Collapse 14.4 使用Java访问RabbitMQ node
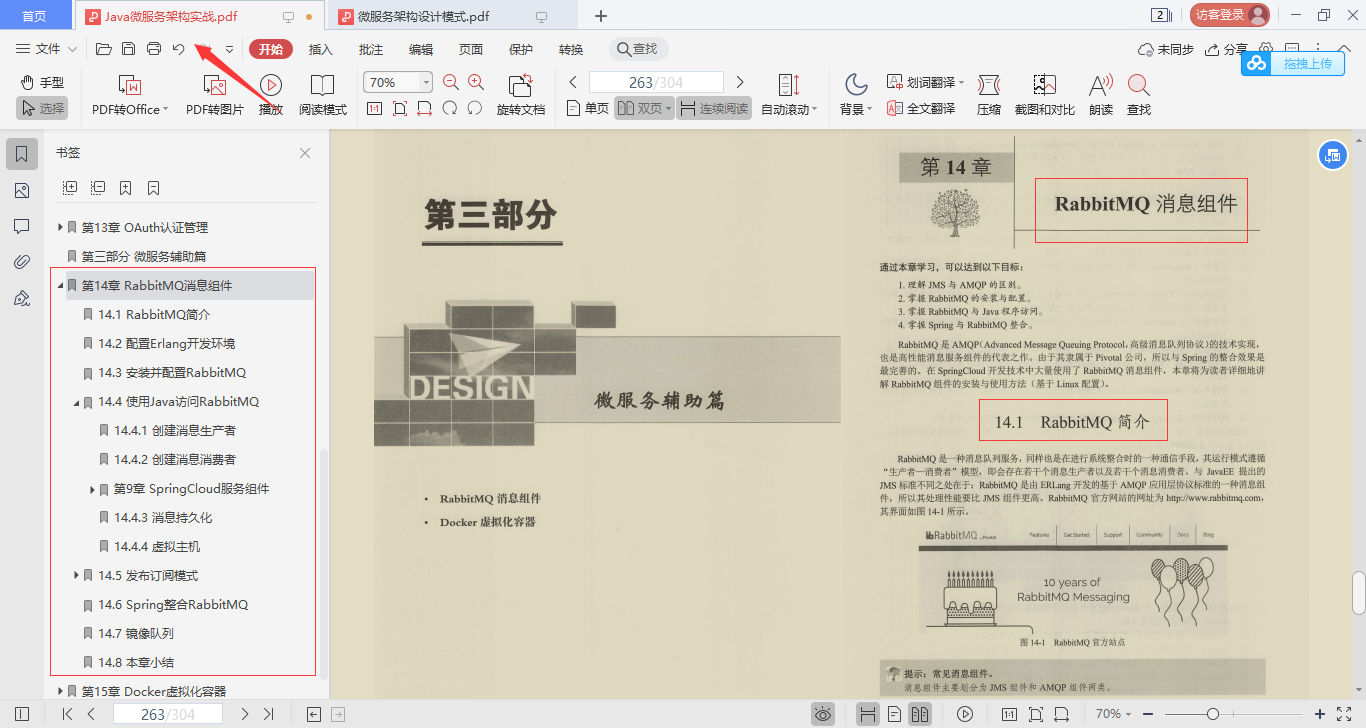This screenshot has width=1366, height=728. click(76, 402)
